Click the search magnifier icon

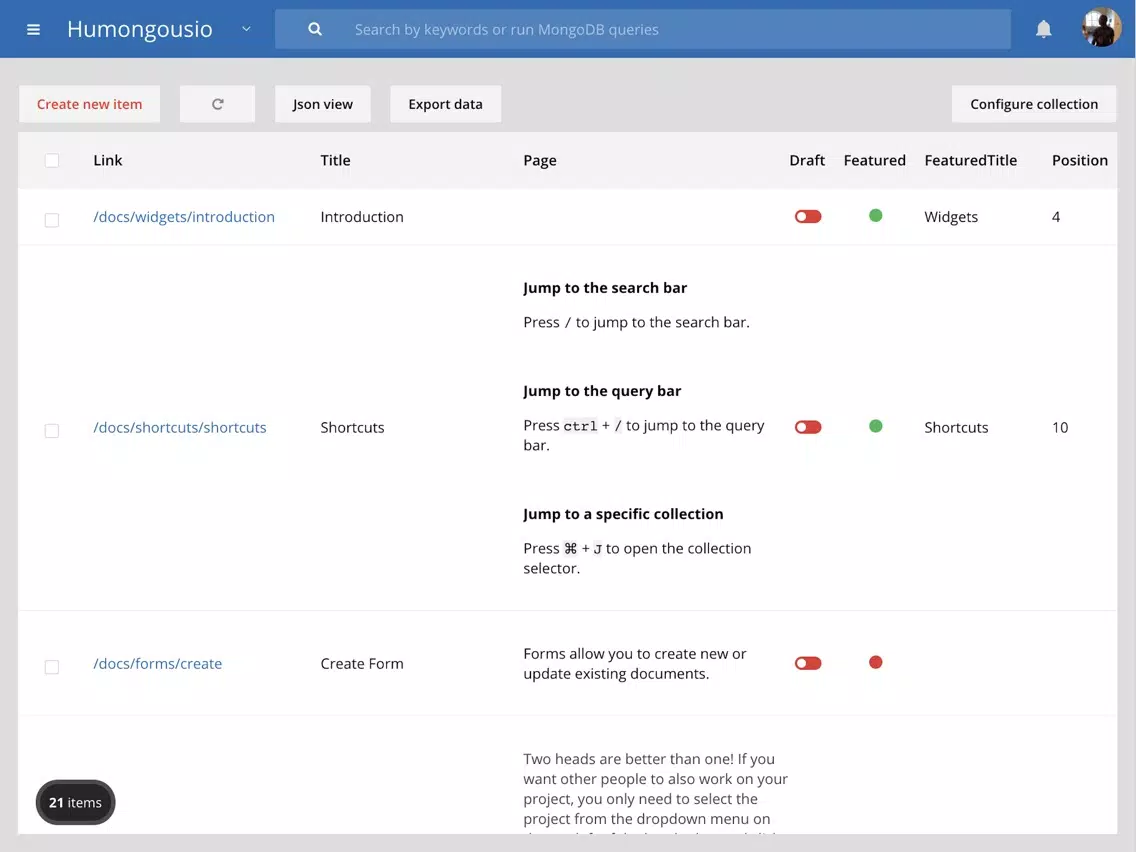point(315,30)
